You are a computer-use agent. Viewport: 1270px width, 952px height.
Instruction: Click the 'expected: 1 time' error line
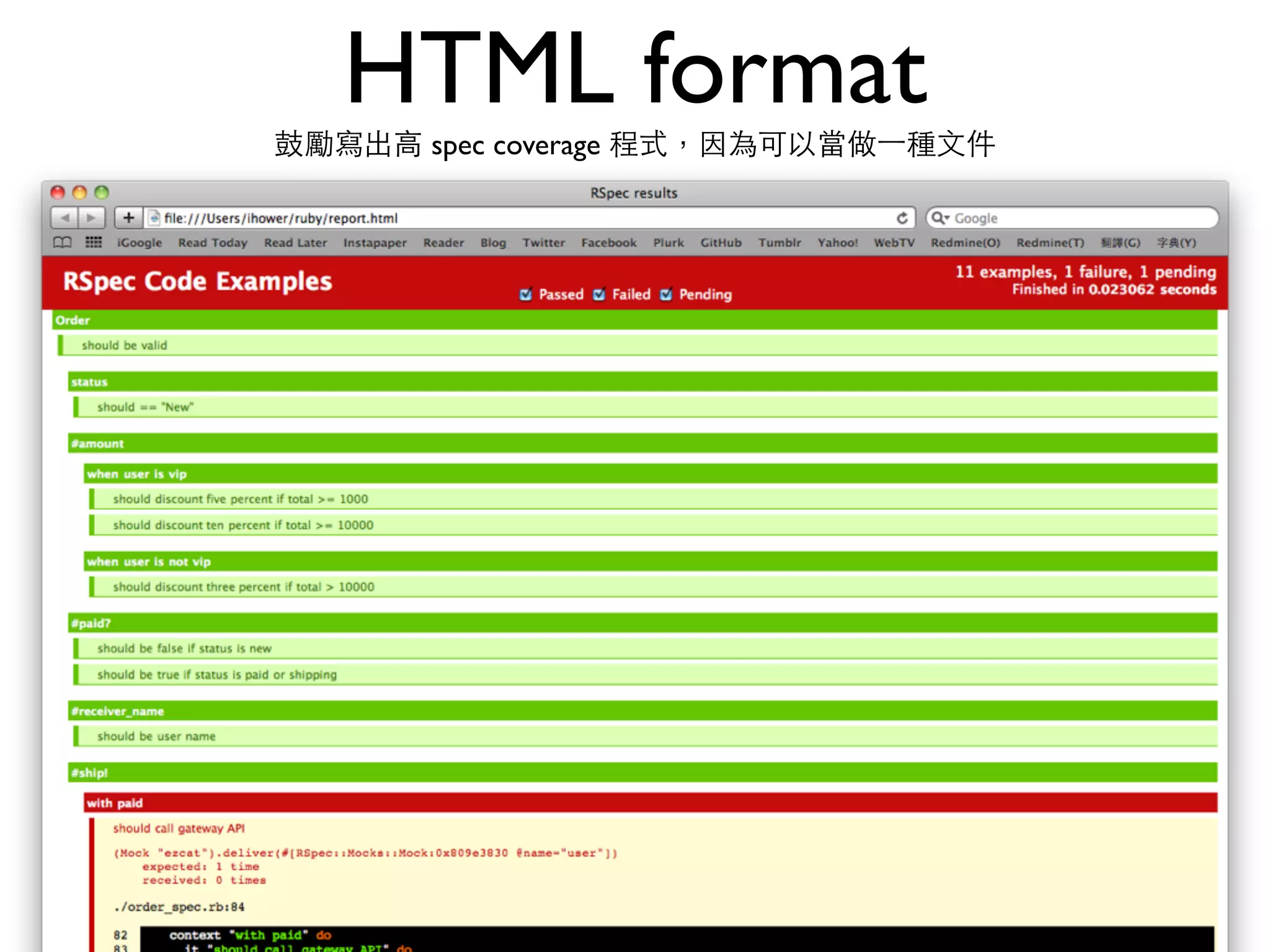(200, 866)
